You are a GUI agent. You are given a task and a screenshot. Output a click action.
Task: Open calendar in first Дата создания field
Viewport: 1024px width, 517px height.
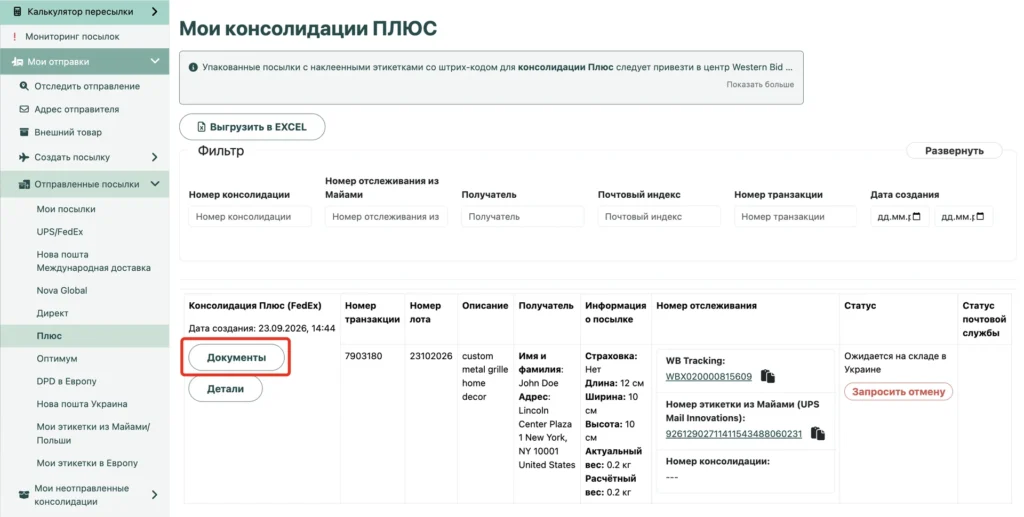(916, 217)
